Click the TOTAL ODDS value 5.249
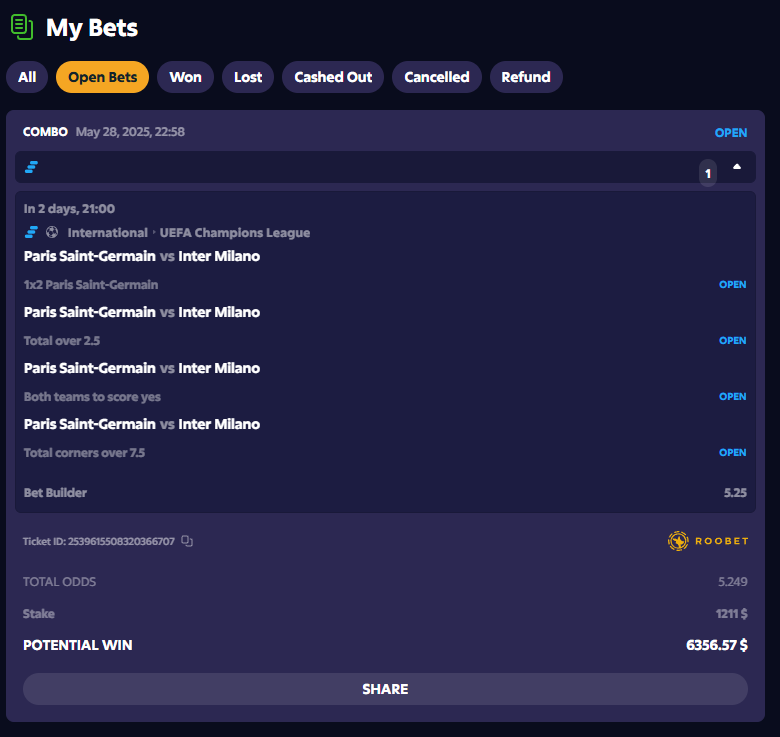780x737 pixels. tap(732, 581)
